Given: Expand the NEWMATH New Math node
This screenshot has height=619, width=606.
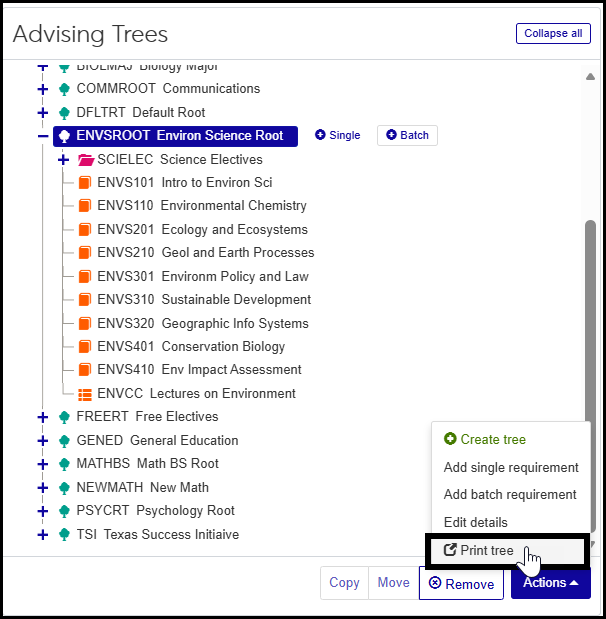Looking at the screenshot, I should coord(43,488).
